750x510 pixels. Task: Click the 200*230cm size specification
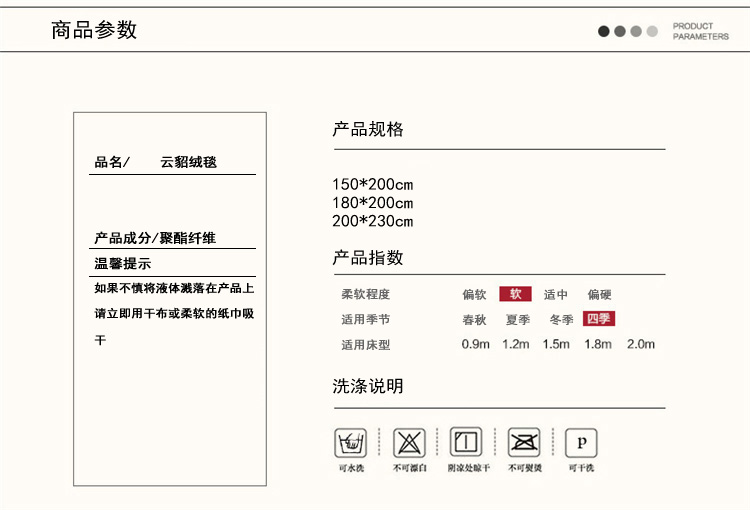pyautogui.click(x=373, y=221)
